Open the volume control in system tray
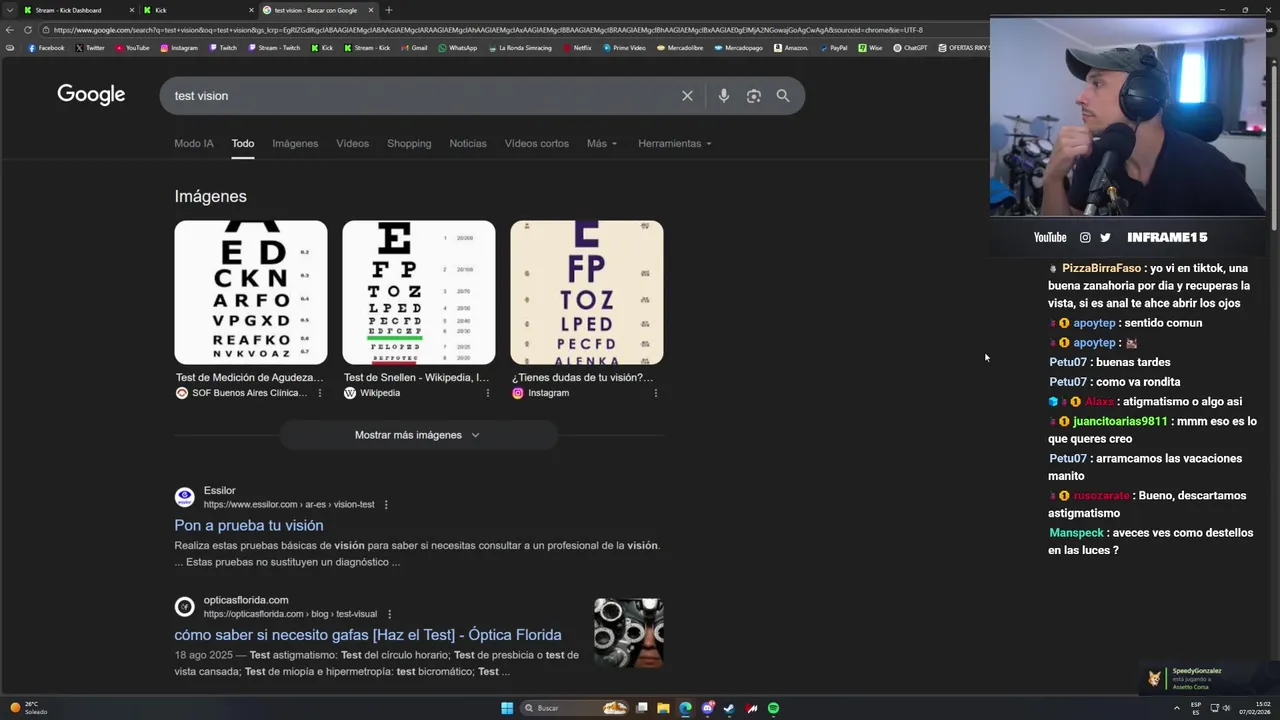1280x720 pixels. pos(1226,708)
